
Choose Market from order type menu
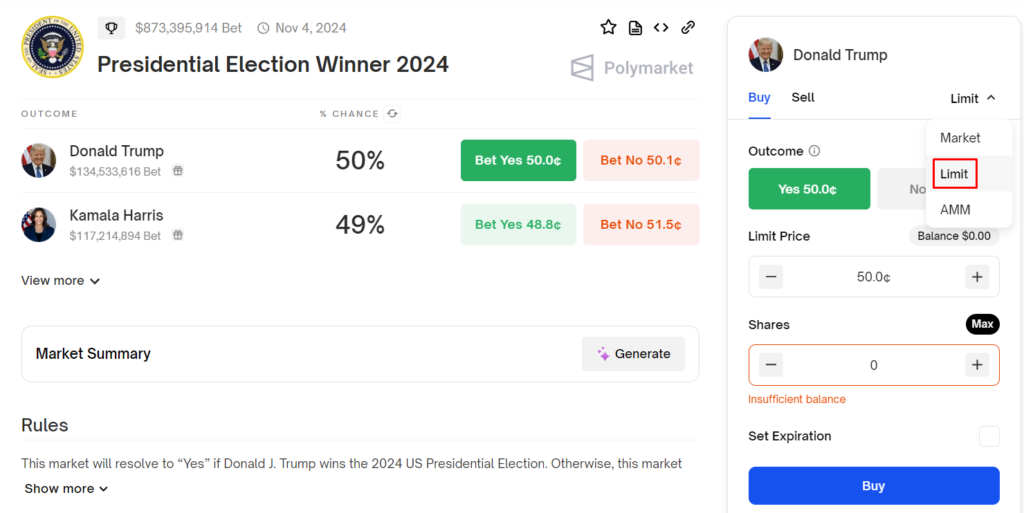[x=960, y=138]
